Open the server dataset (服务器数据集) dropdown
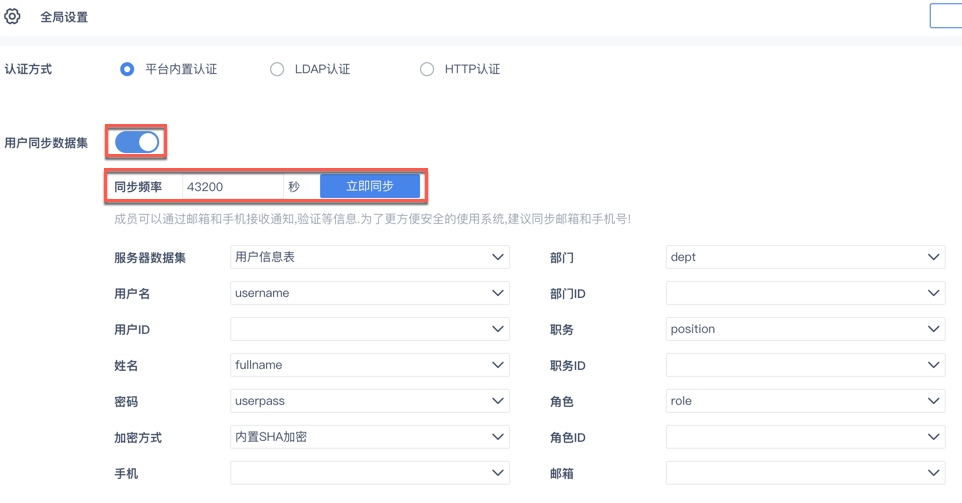 click(x=369, y=257)
